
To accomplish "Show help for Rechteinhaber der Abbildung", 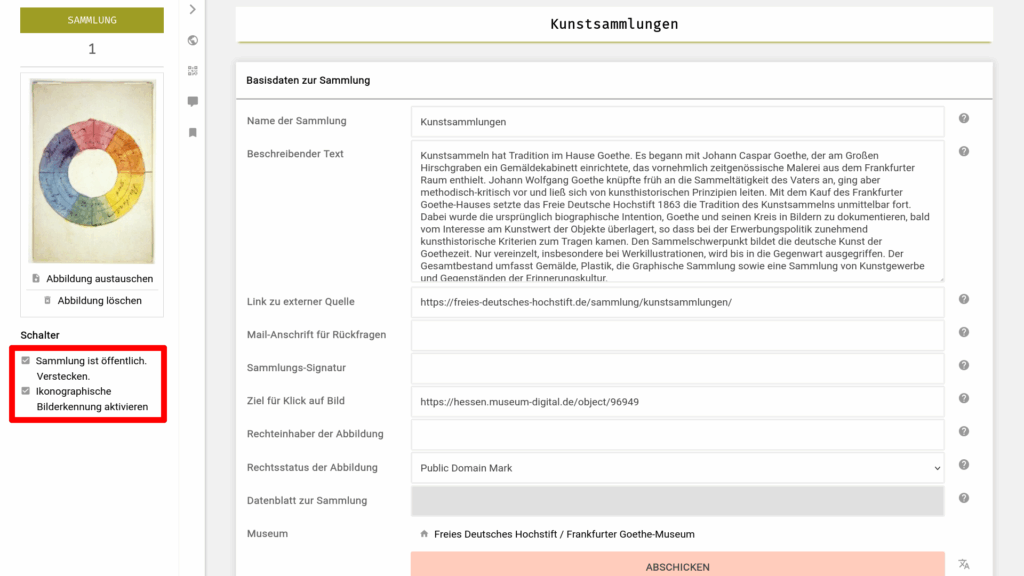I will click(964, 432).
